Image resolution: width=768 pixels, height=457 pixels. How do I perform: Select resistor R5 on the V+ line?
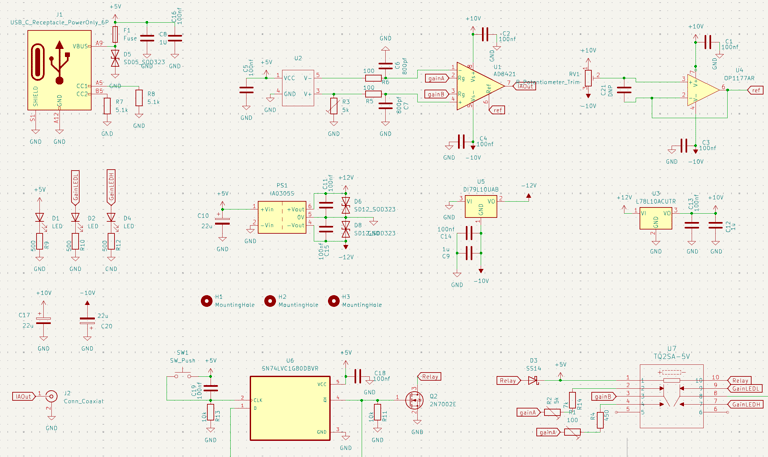pos(374,94)
